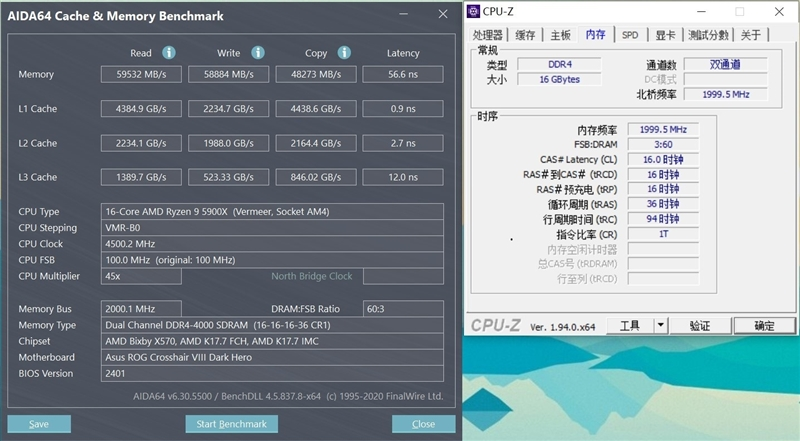This screenshot has width=800, height=441.
Task: Open the 显卡 tab in CPU-Z
Action: 665,35
